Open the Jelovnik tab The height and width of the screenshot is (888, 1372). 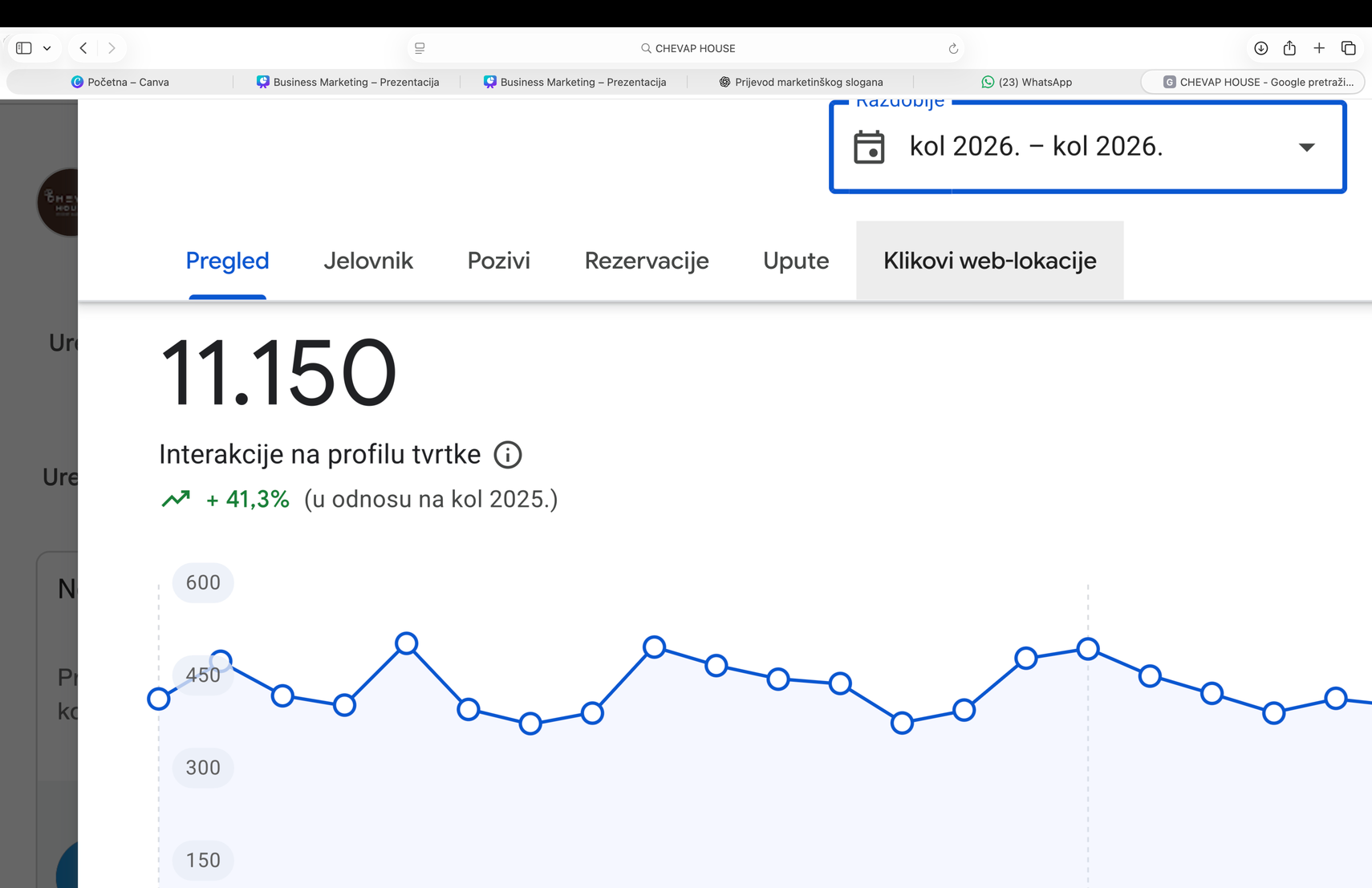368,261
